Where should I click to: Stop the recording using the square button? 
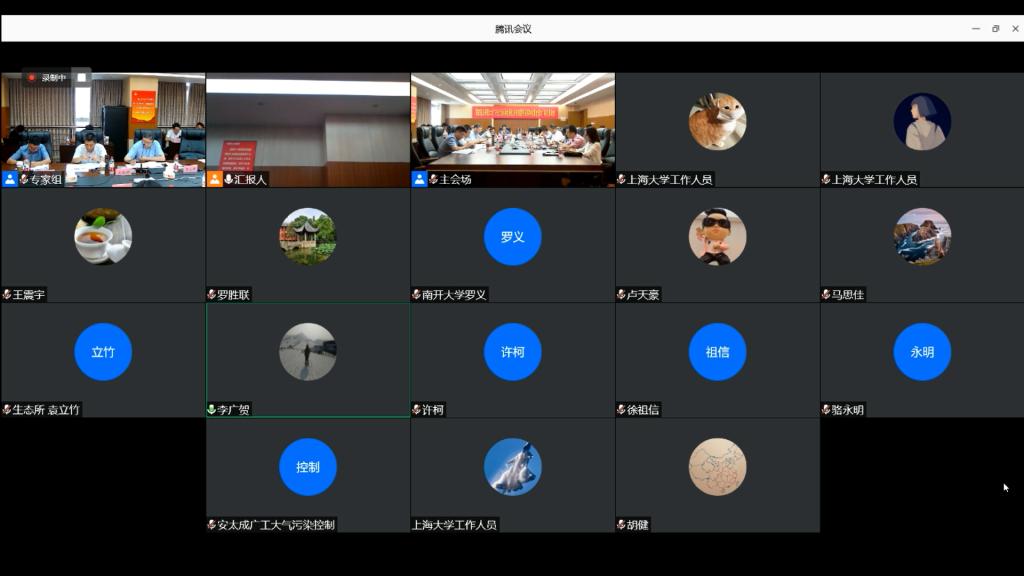click(82, 77)
